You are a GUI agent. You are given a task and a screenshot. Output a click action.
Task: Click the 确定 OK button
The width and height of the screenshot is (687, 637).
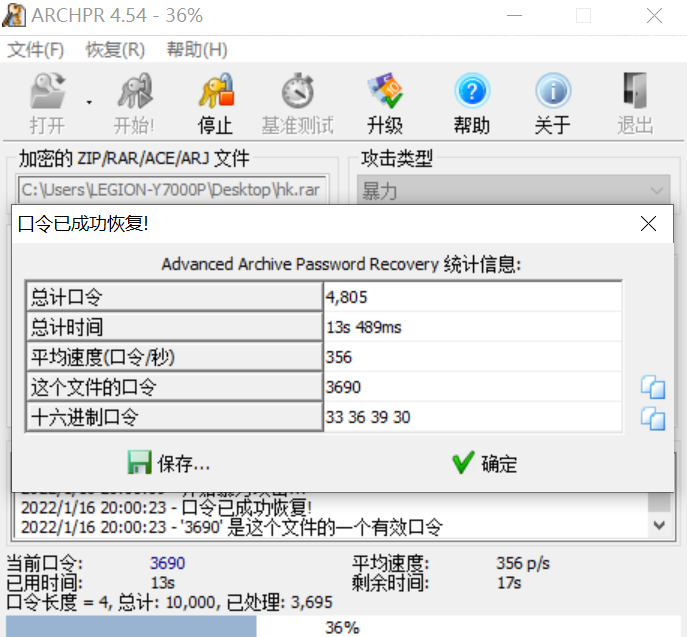485,464
